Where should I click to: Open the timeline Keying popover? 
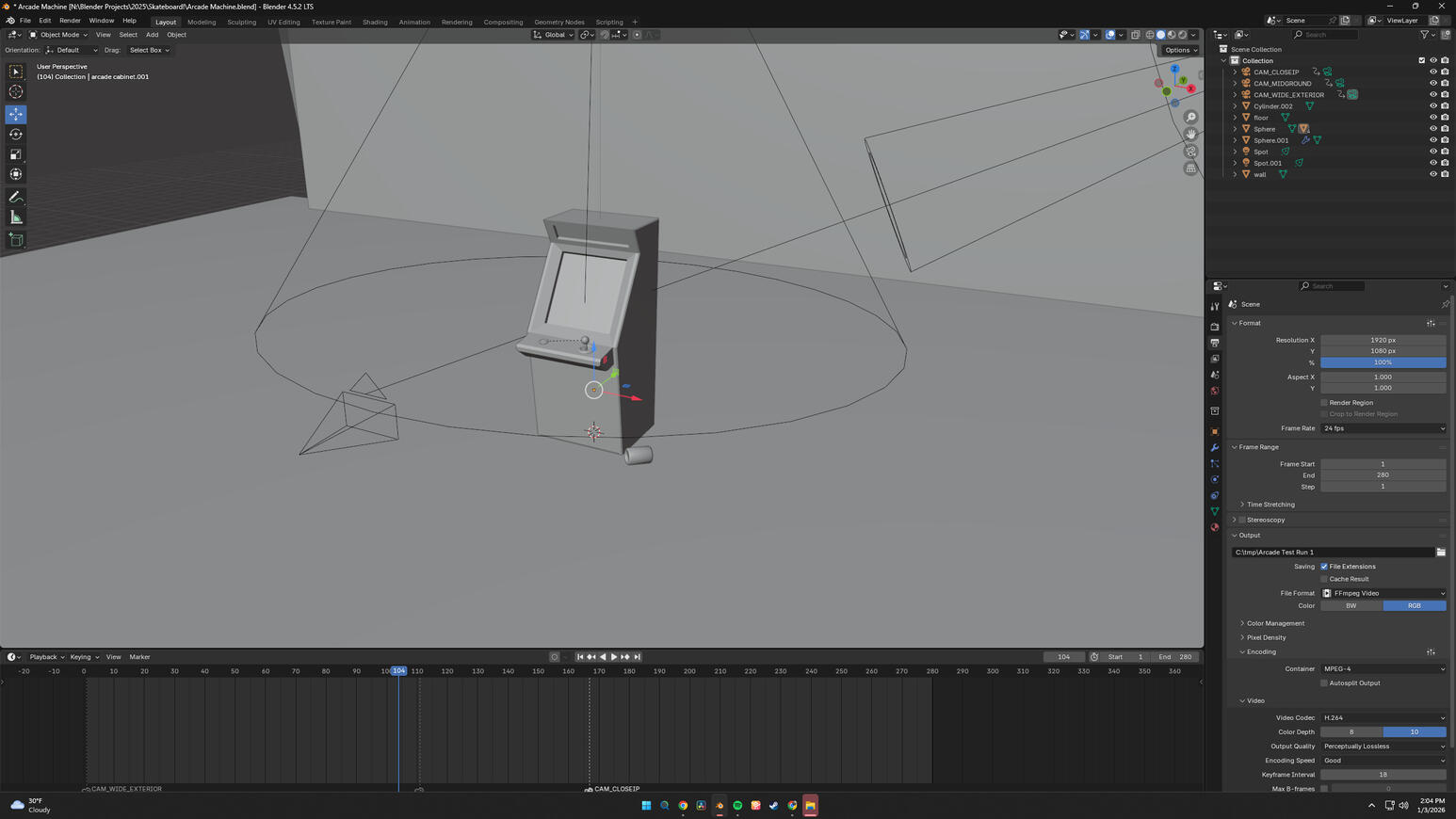click(84, 657)
